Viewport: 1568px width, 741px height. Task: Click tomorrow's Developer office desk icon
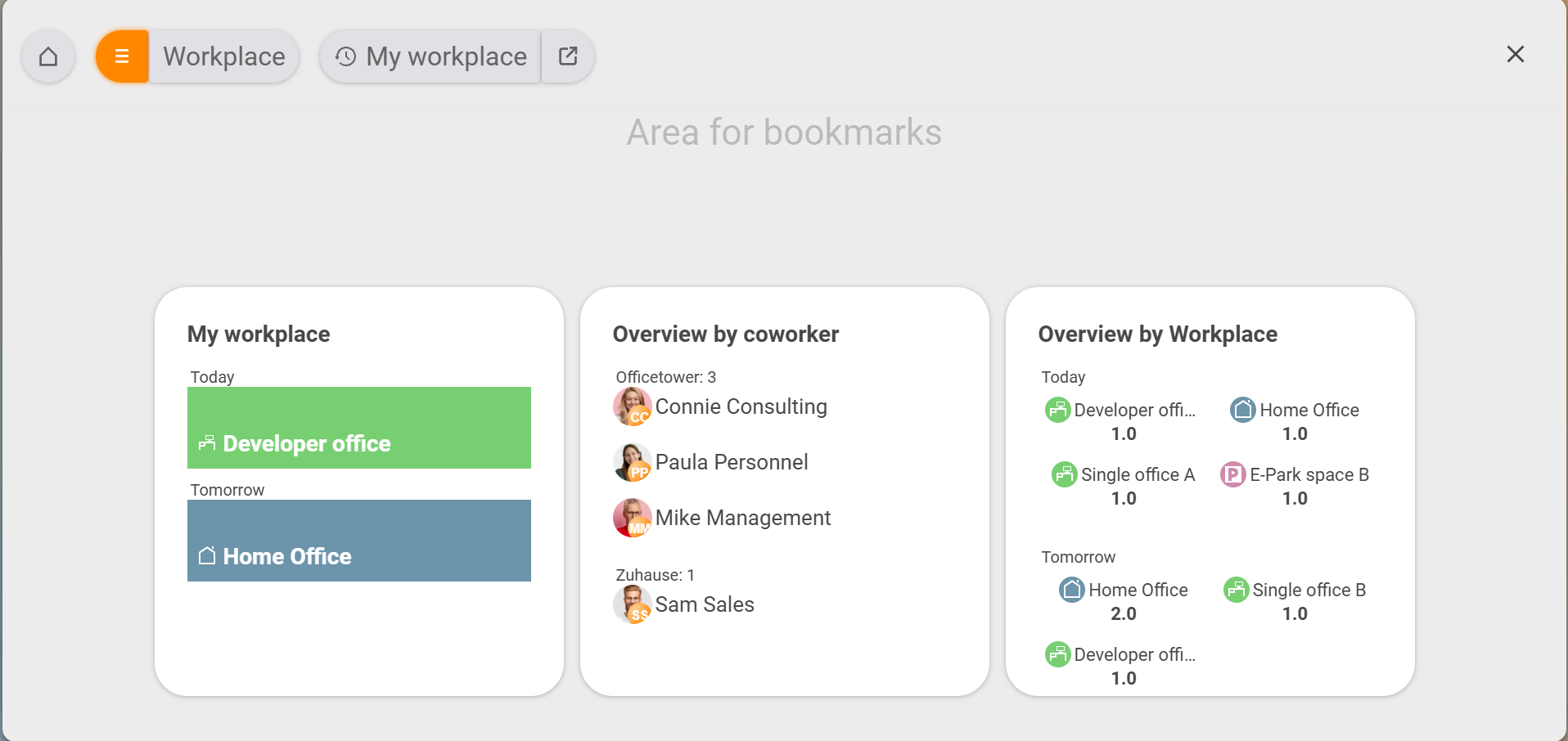coord(1058,654)
